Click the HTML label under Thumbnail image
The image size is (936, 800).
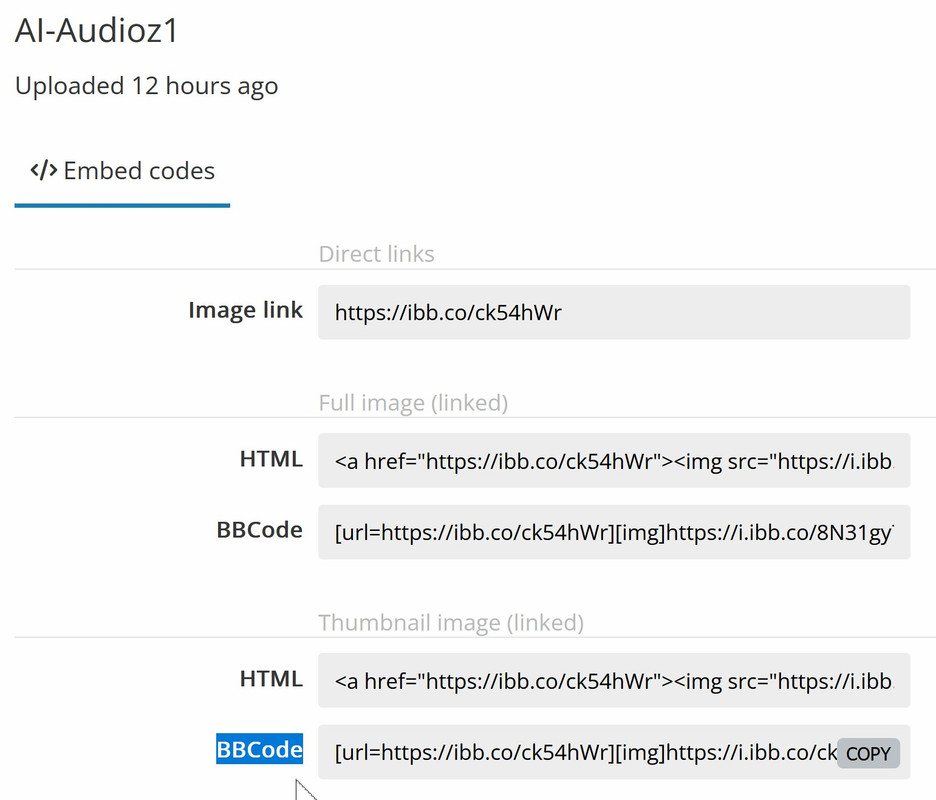tap(271, 679)
